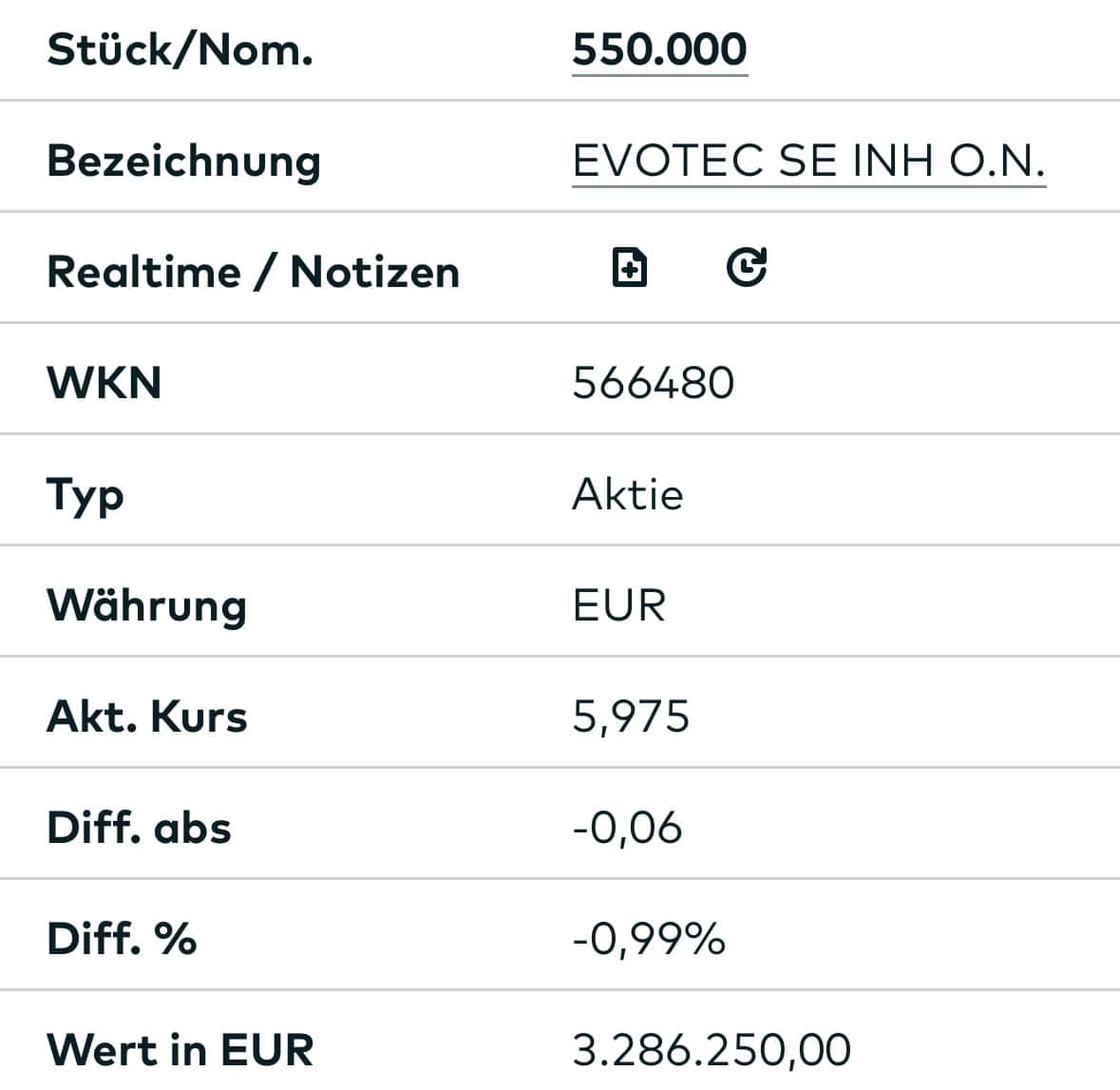Click the -0,99% percentage change value
Viewport: 1120px width, 1090px height.
[x=649, y=939]
